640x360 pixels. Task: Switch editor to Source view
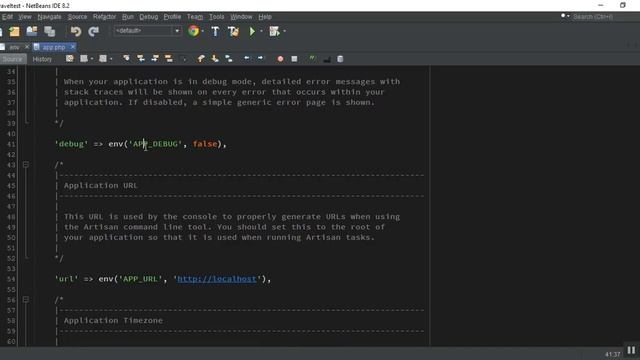tap(13, 59)
